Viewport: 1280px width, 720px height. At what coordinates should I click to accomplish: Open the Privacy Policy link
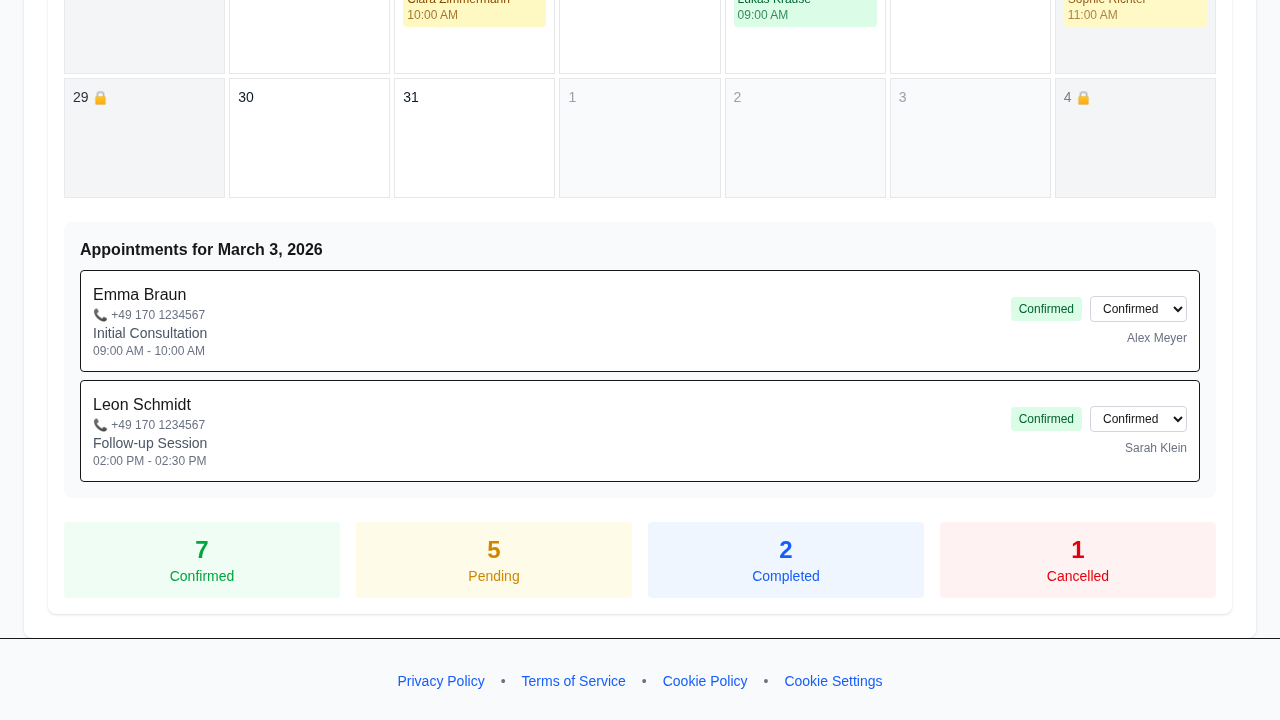tap(441, 681)
